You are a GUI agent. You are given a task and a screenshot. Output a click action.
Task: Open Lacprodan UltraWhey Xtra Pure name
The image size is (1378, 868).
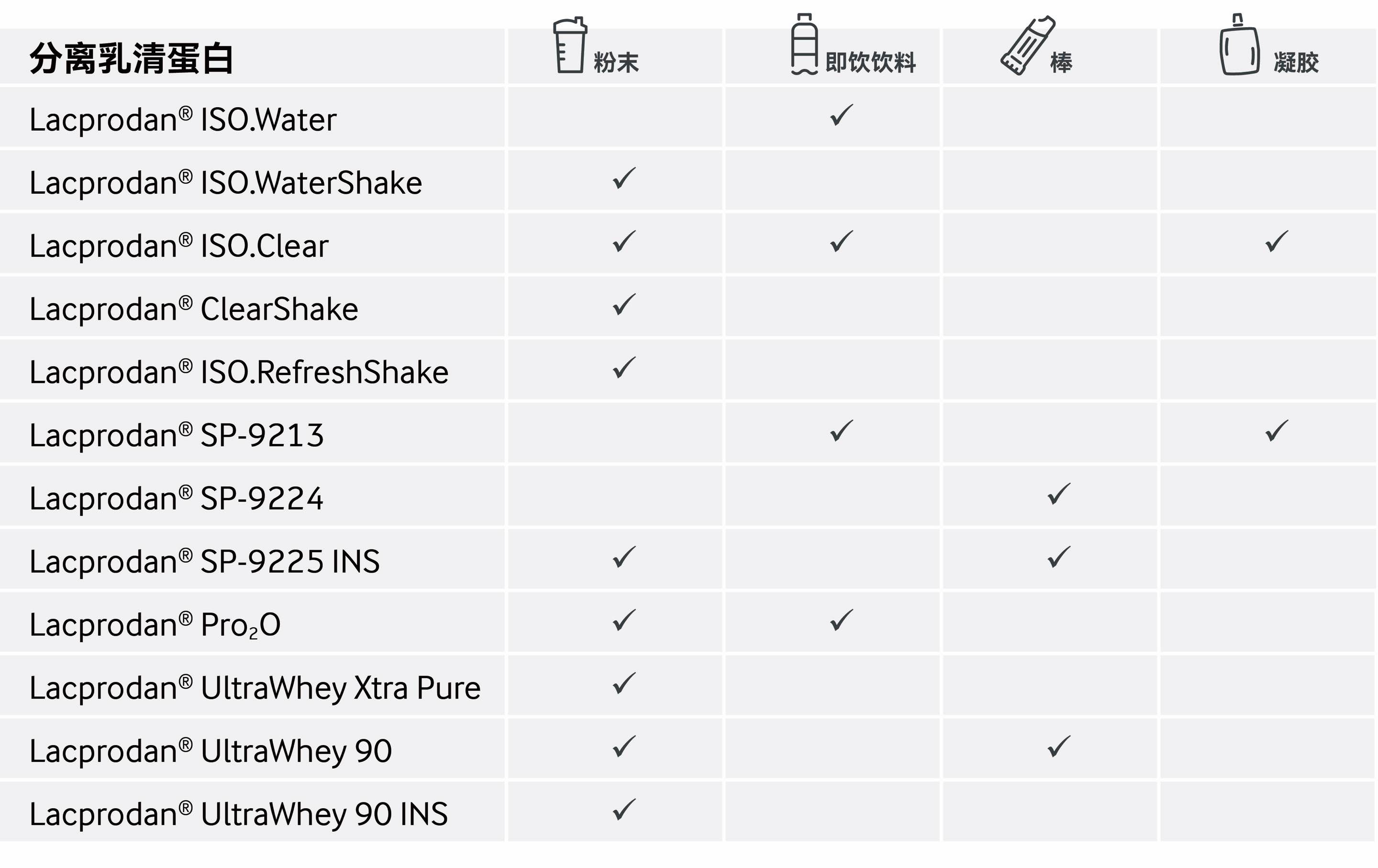pyautogui.click(x=255, y=689)
